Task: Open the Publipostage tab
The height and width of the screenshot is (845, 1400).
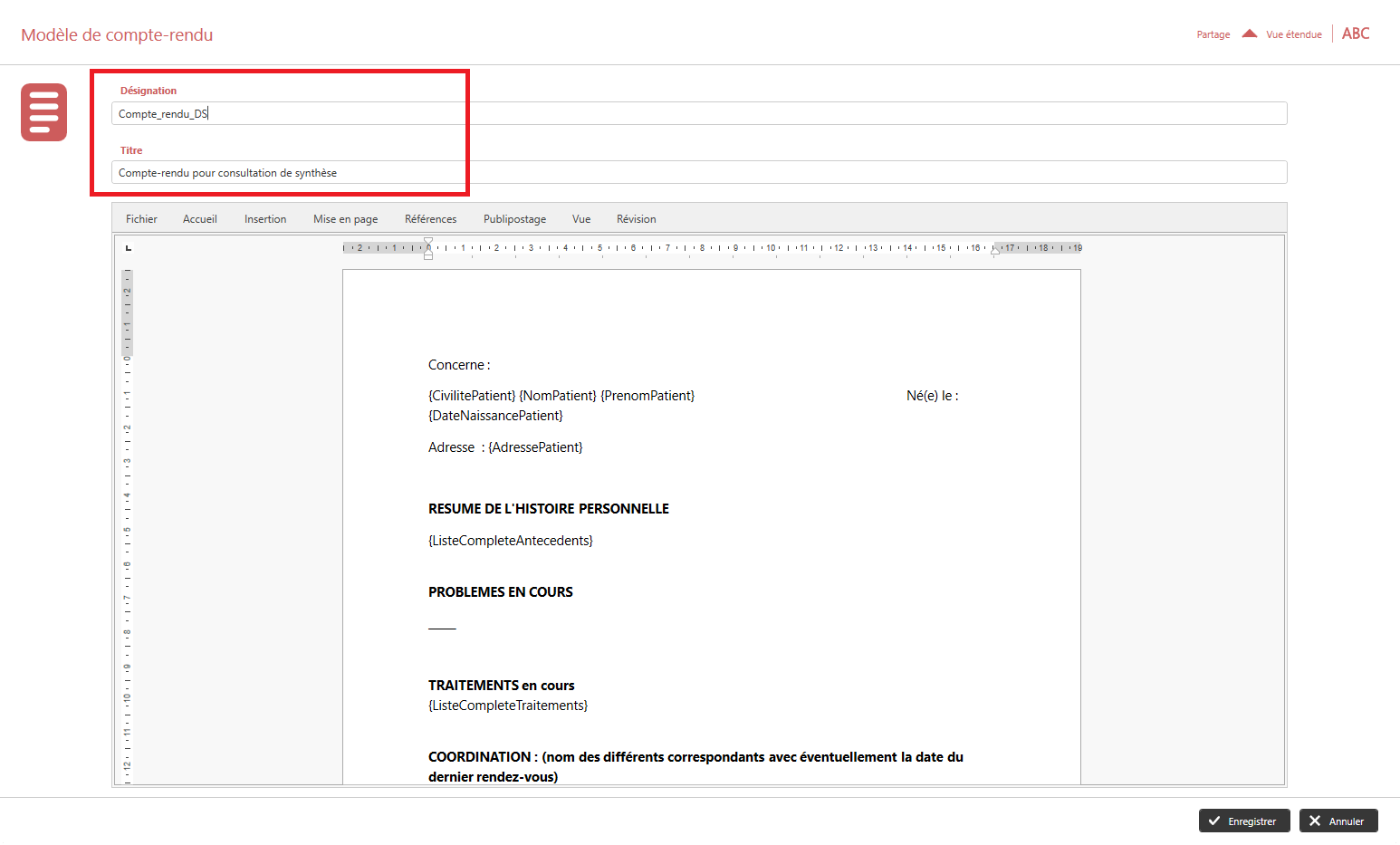Action: [514, 219]
